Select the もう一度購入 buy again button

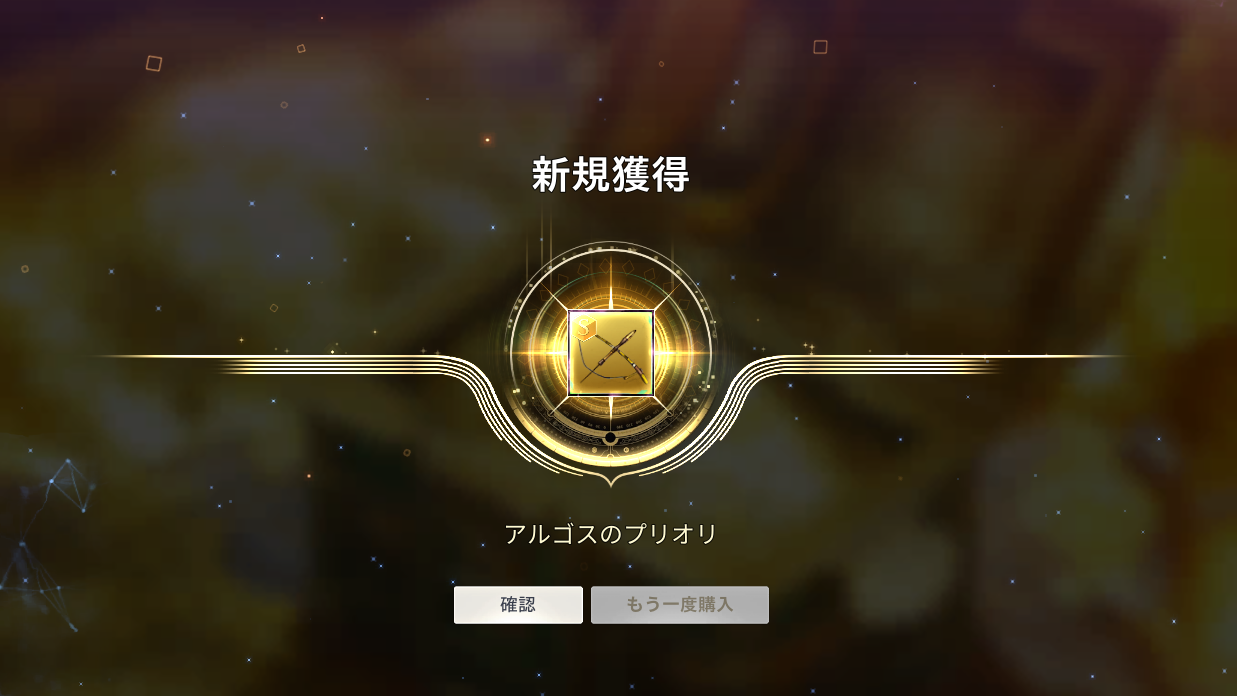point(680,605)
